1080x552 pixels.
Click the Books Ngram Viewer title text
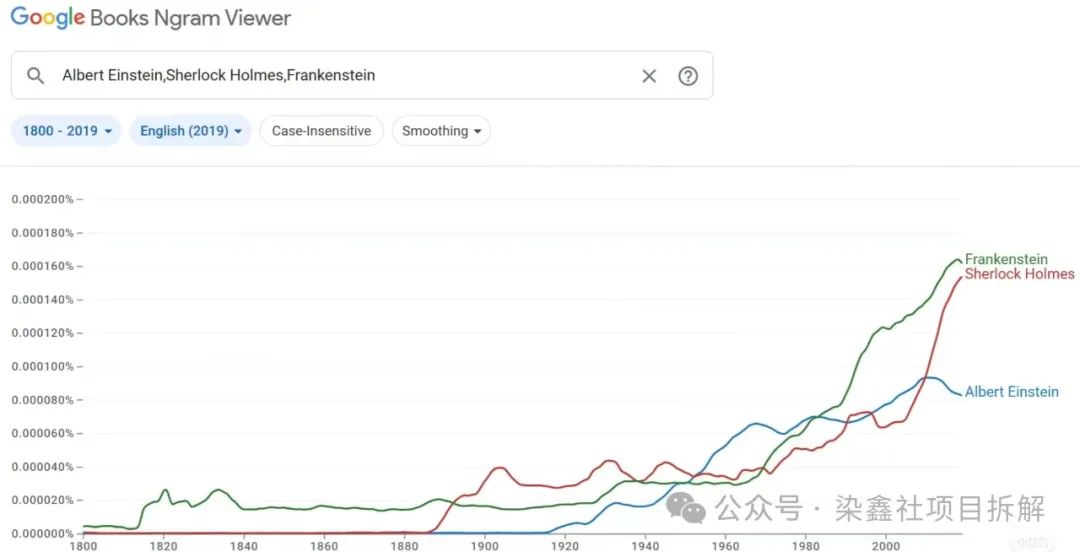pyautogui.click(x=190, y=18)
